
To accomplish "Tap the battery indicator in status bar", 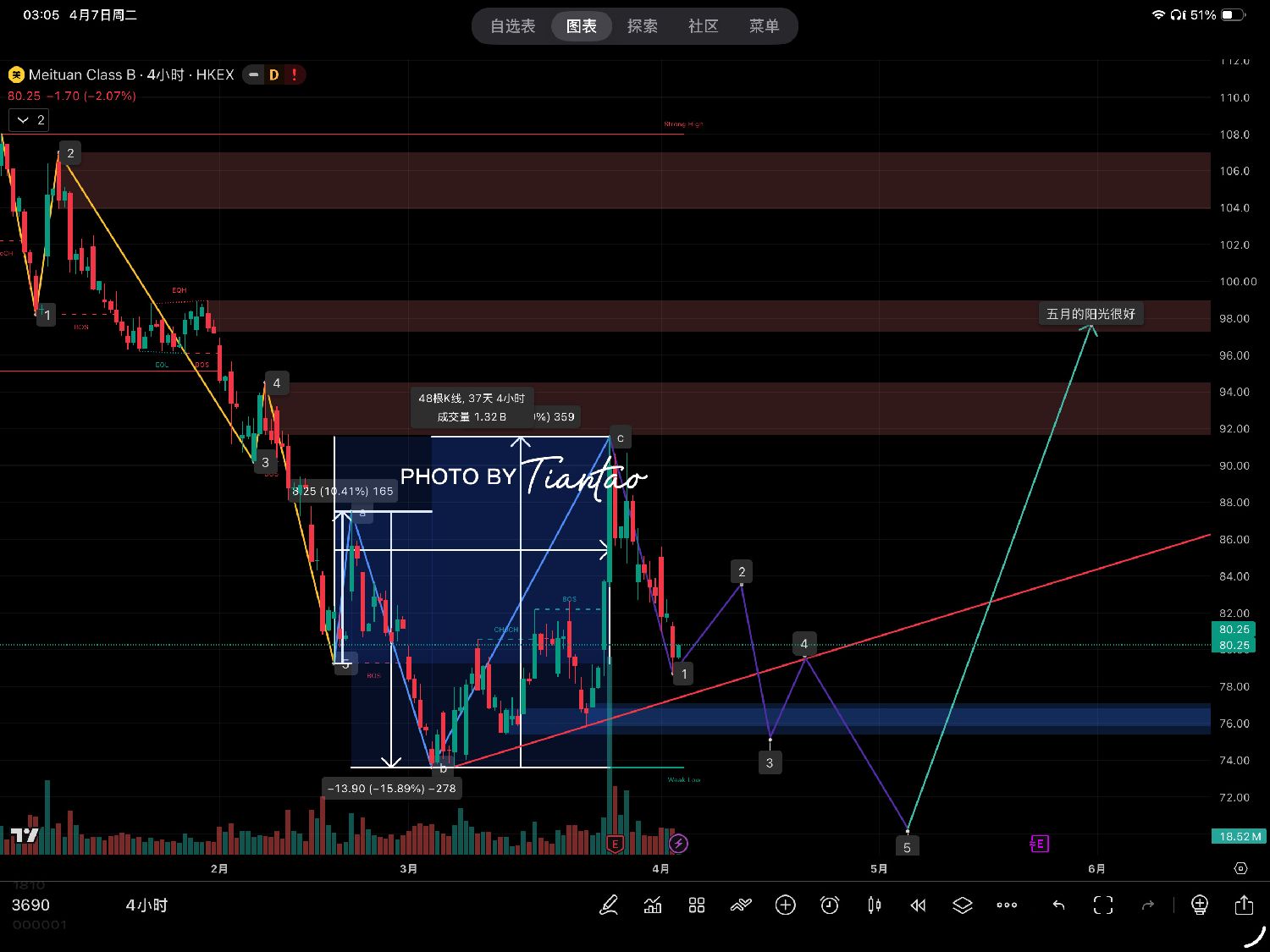I will [x=1233, y=15].
